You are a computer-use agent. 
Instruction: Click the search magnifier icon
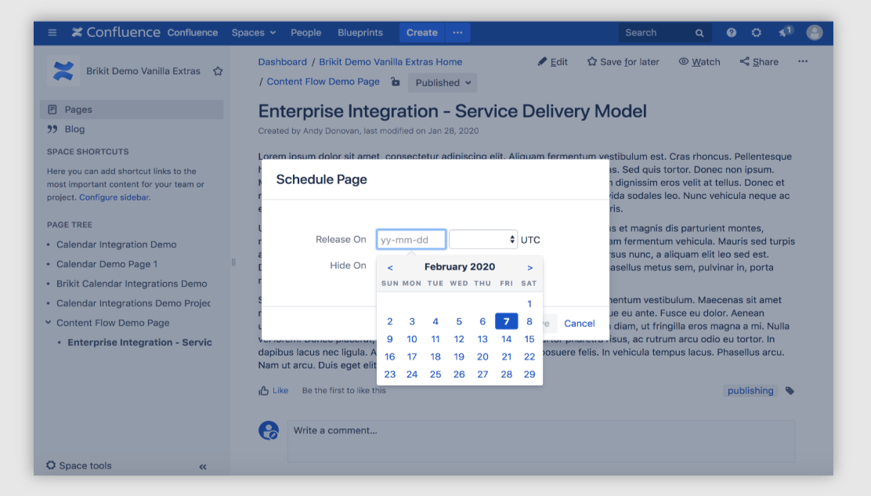coord(699,33)
